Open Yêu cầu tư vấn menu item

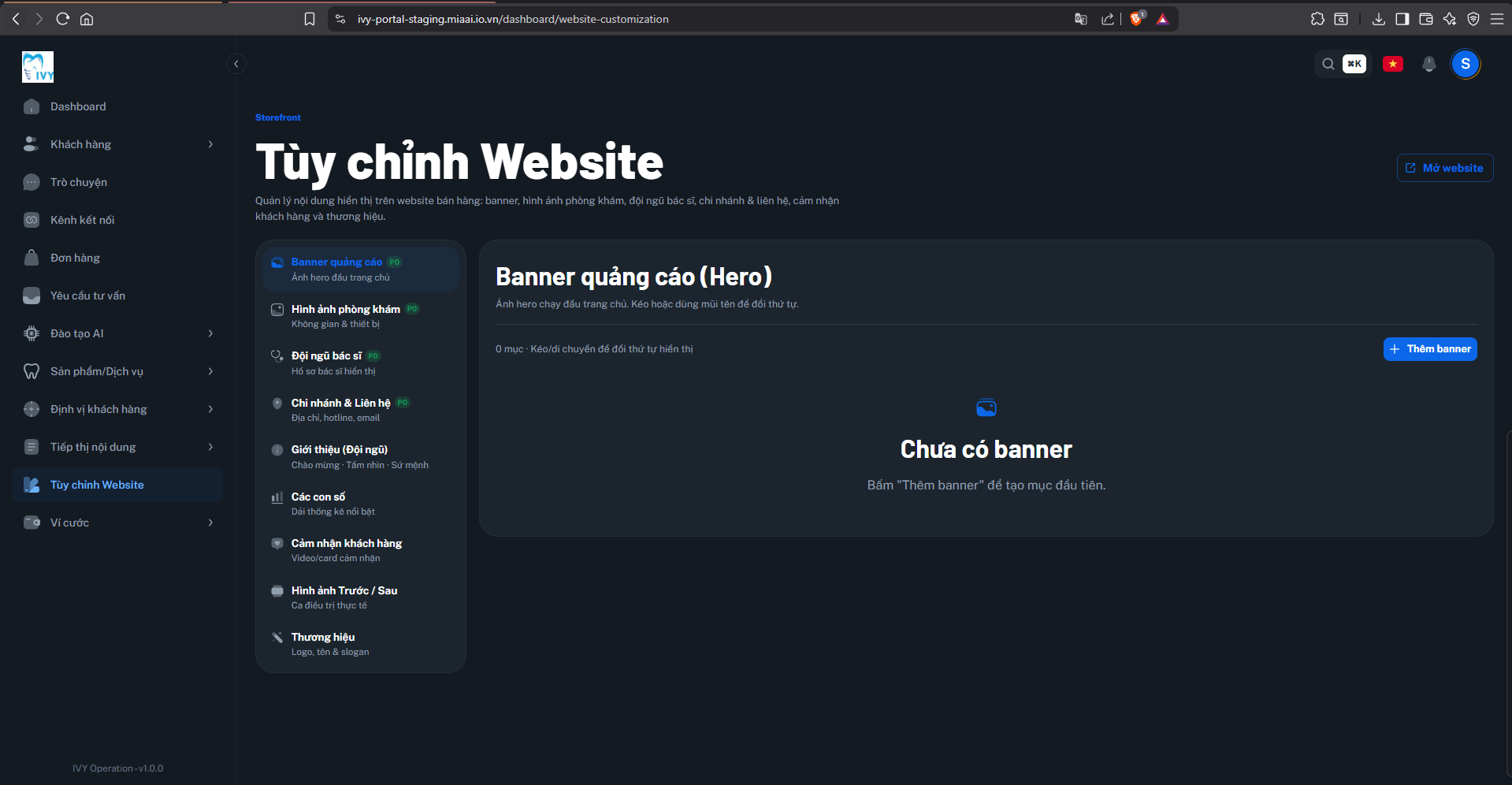pos(118,296)
